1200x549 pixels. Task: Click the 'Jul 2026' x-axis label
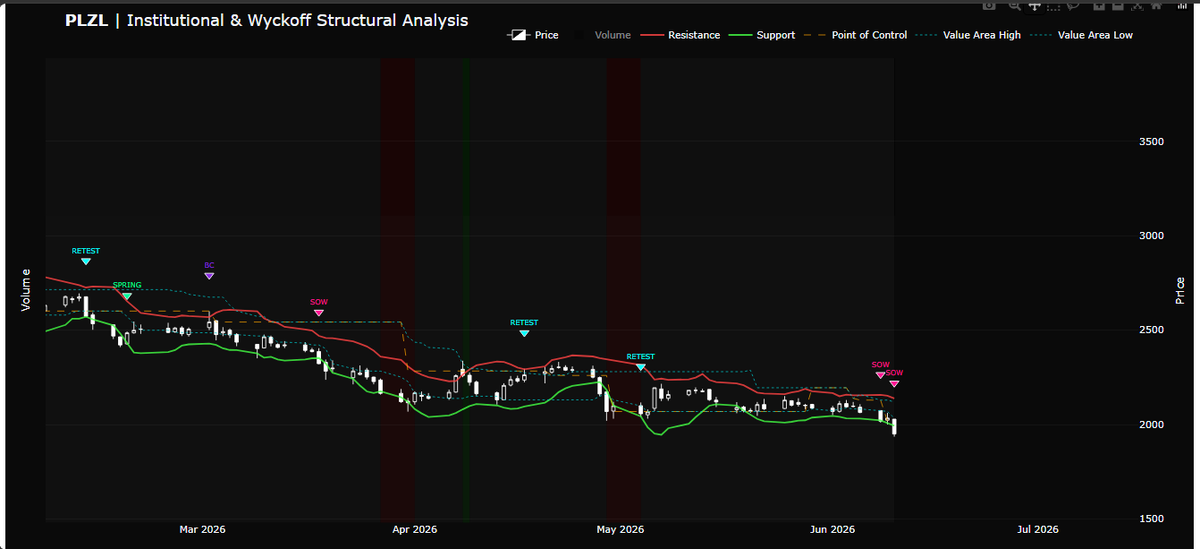(1037, 529)
